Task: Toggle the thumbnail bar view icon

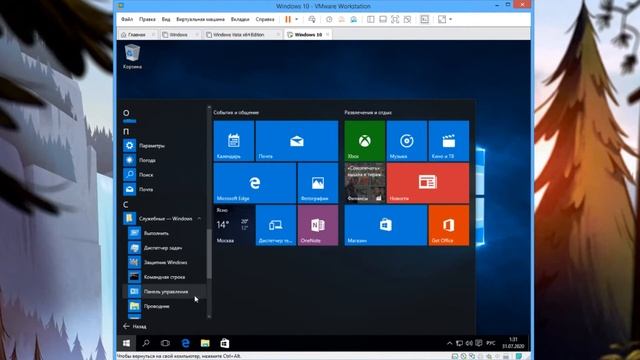Action: pos(383,19)
